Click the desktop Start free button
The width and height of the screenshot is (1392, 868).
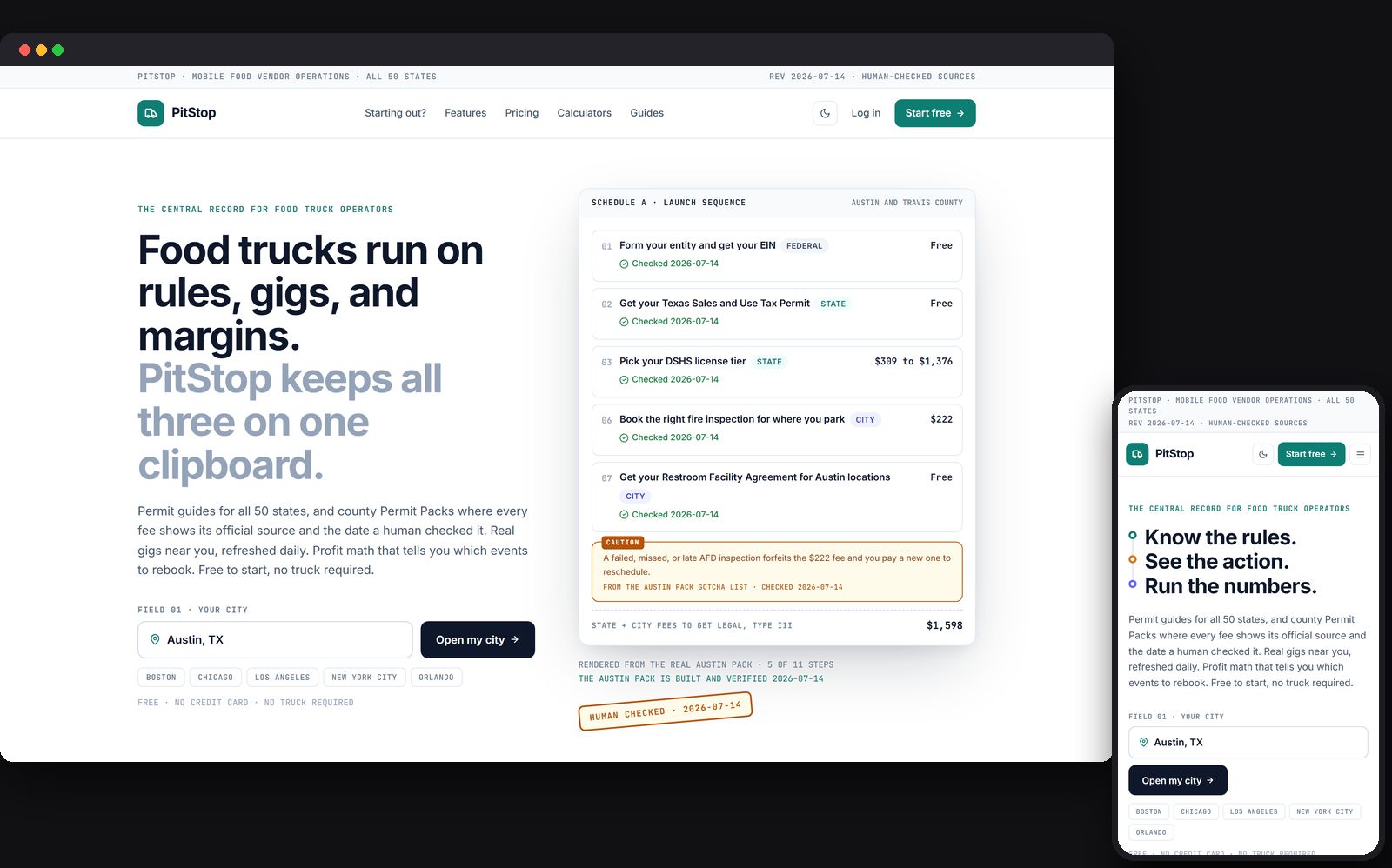tap(935, 113)
